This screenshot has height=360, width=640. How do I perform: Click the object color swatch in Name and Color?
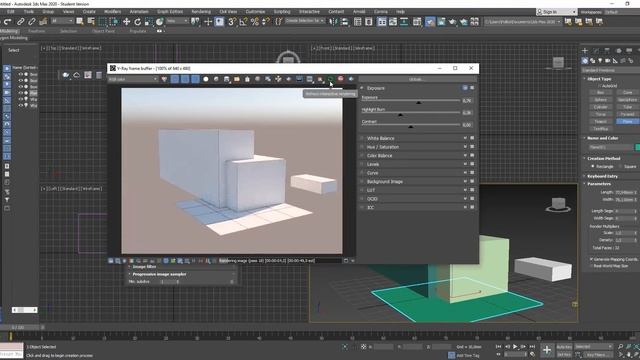(x=638, y=147)
